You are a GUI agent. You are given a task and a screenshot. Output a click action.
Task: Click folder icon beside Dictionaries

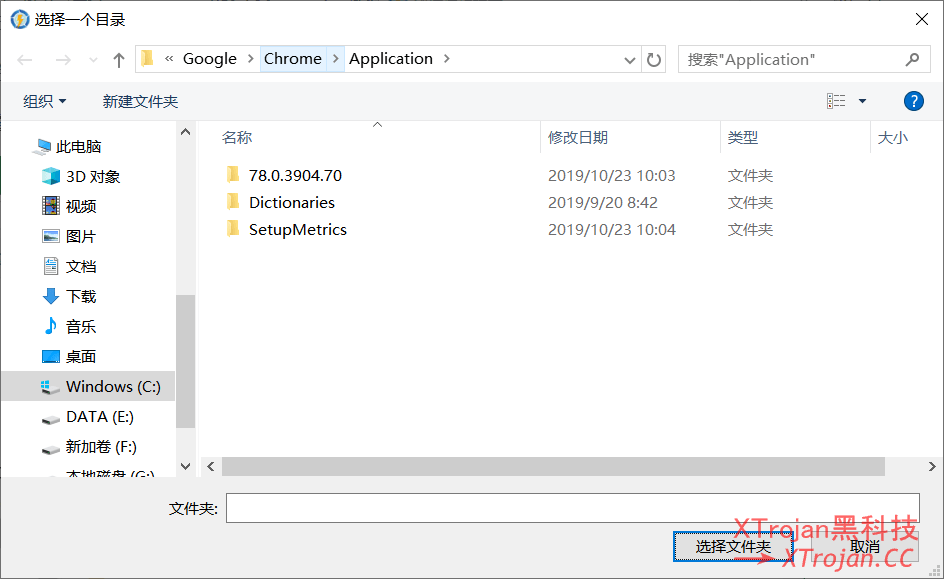(x=233, y=202)
